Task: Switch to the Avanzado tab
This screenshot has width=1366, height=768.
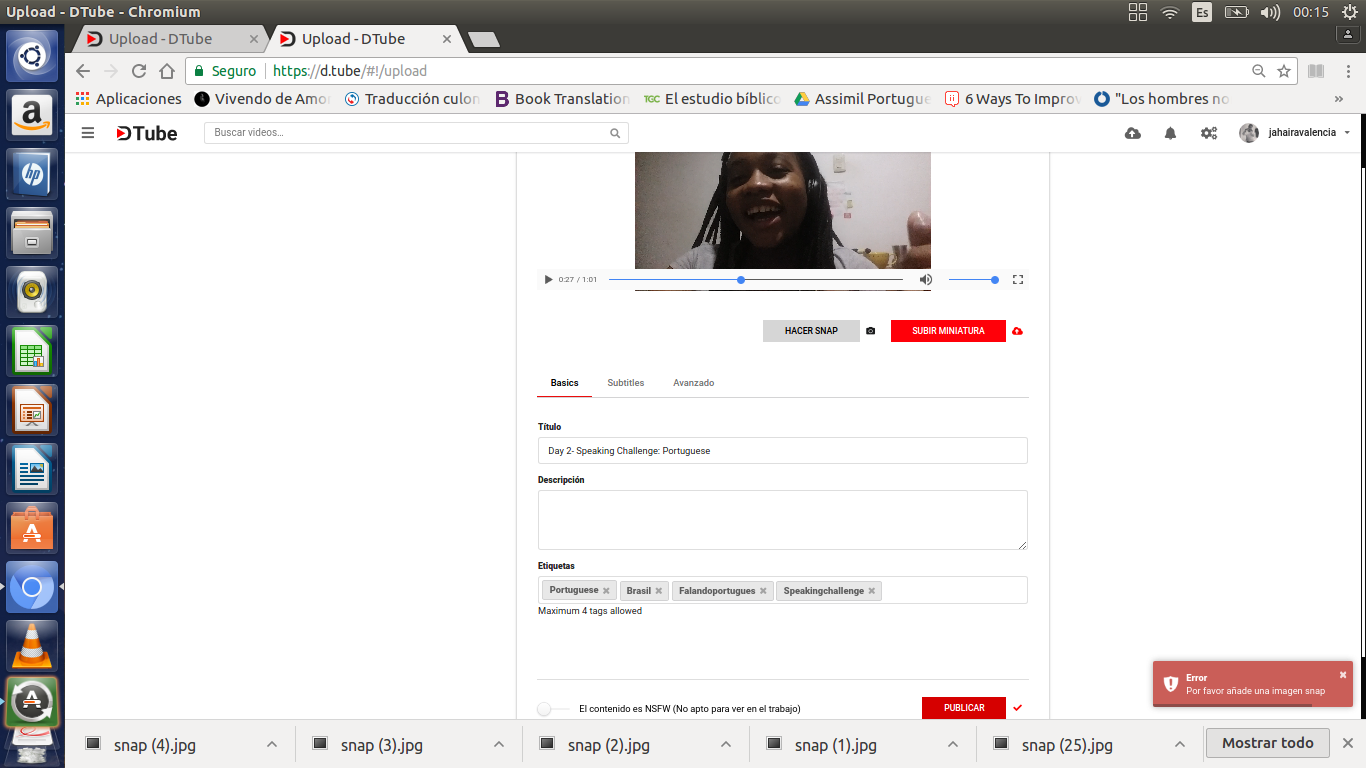Action: 693,383
